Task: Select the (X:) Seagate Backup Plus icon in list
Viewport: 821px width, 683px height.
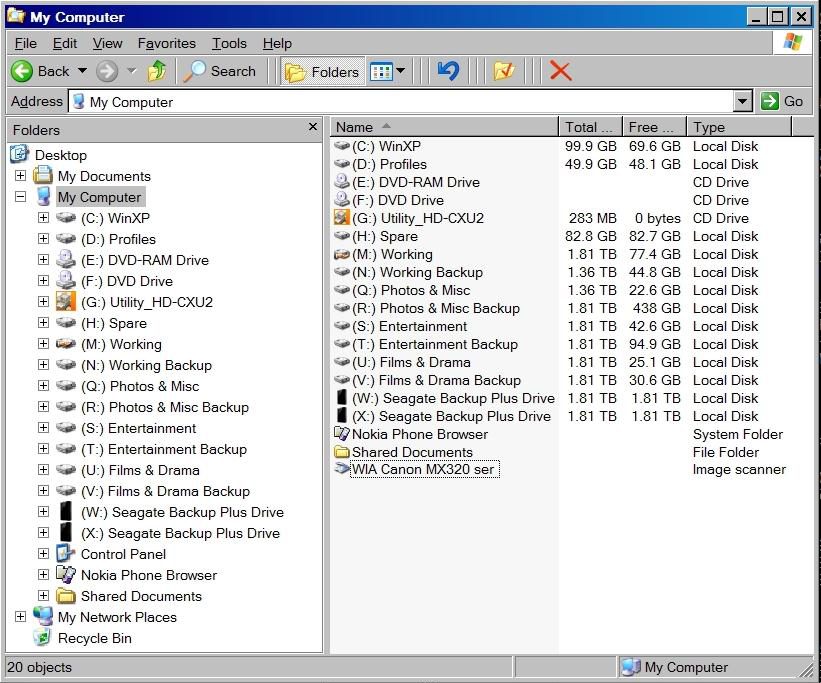Action: (342, 415)
